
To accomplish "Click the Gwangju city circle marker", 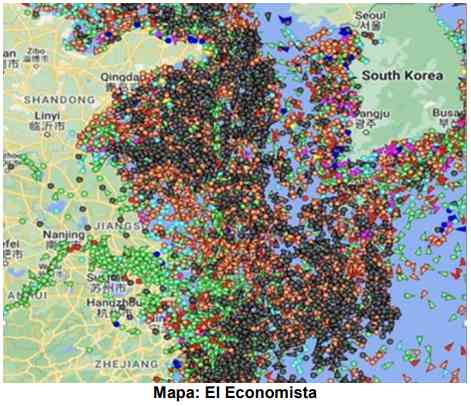I will pos(366,132).
